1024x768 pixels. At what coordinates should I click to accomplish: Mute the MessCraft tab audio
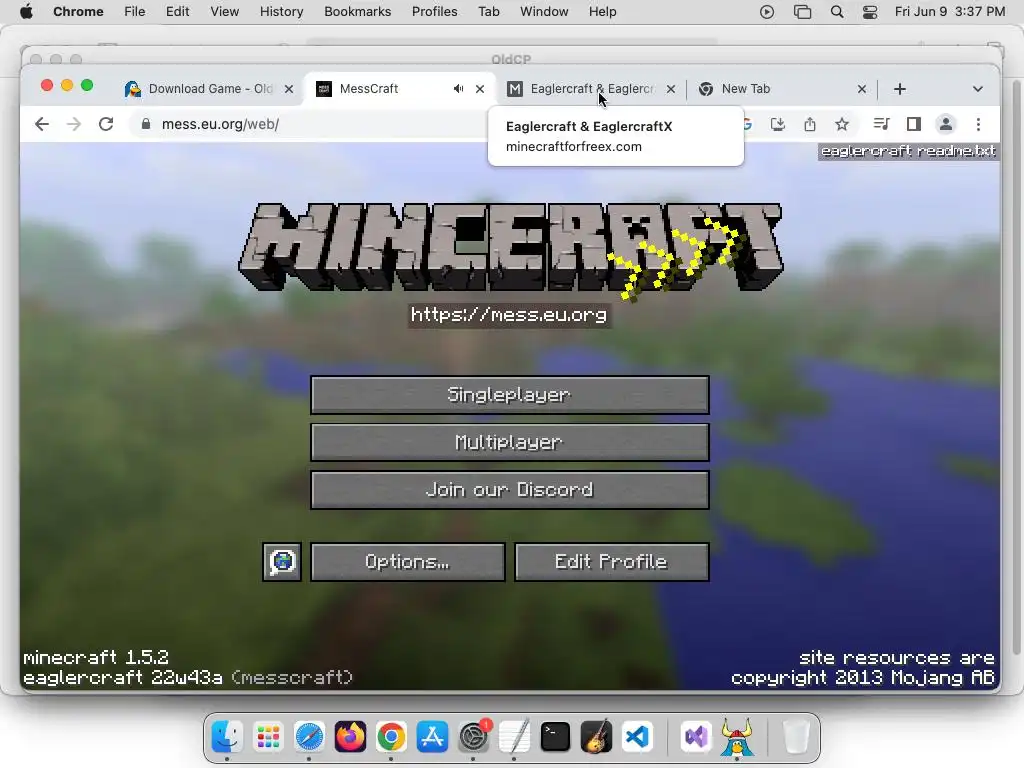pos(458,89)
